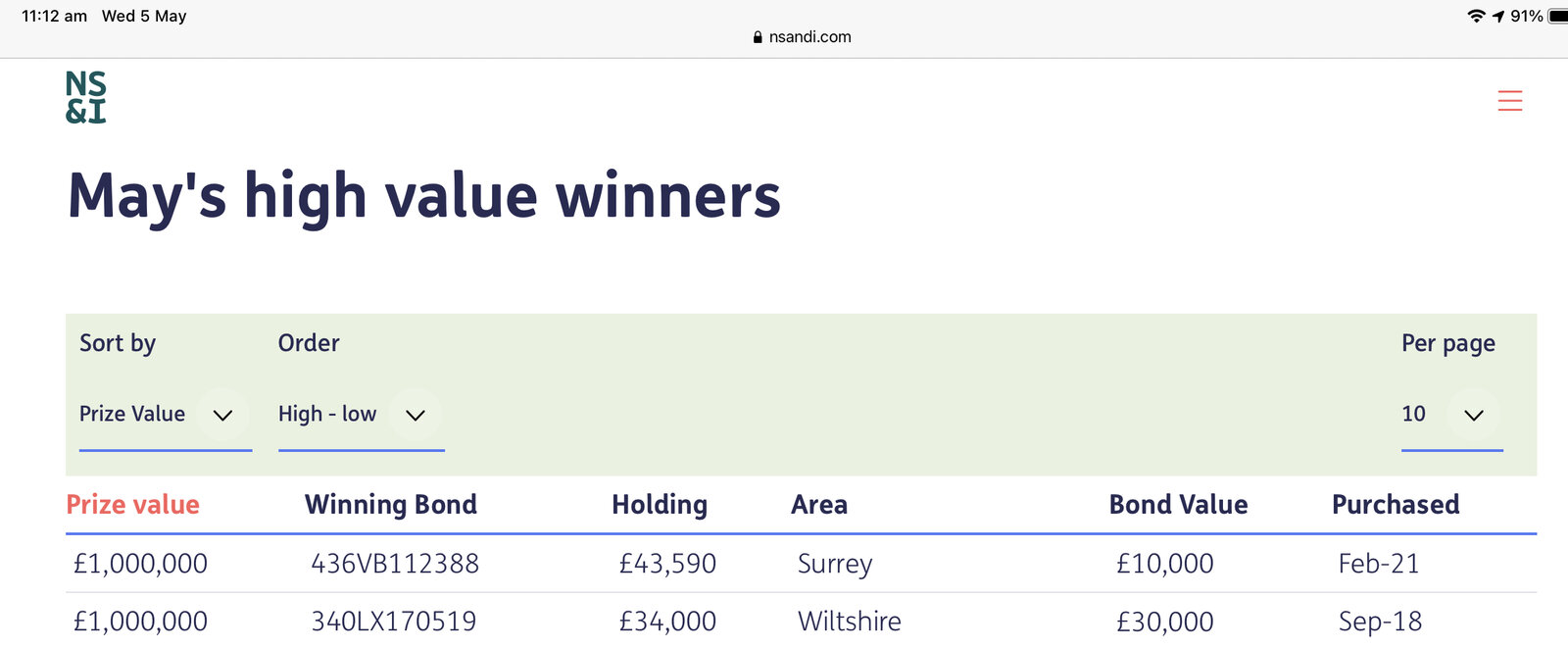Open the Sort by Prize Value dropdown
Image resolution: width=1568 pixels, height=648 pixels.
coord(132,414)
